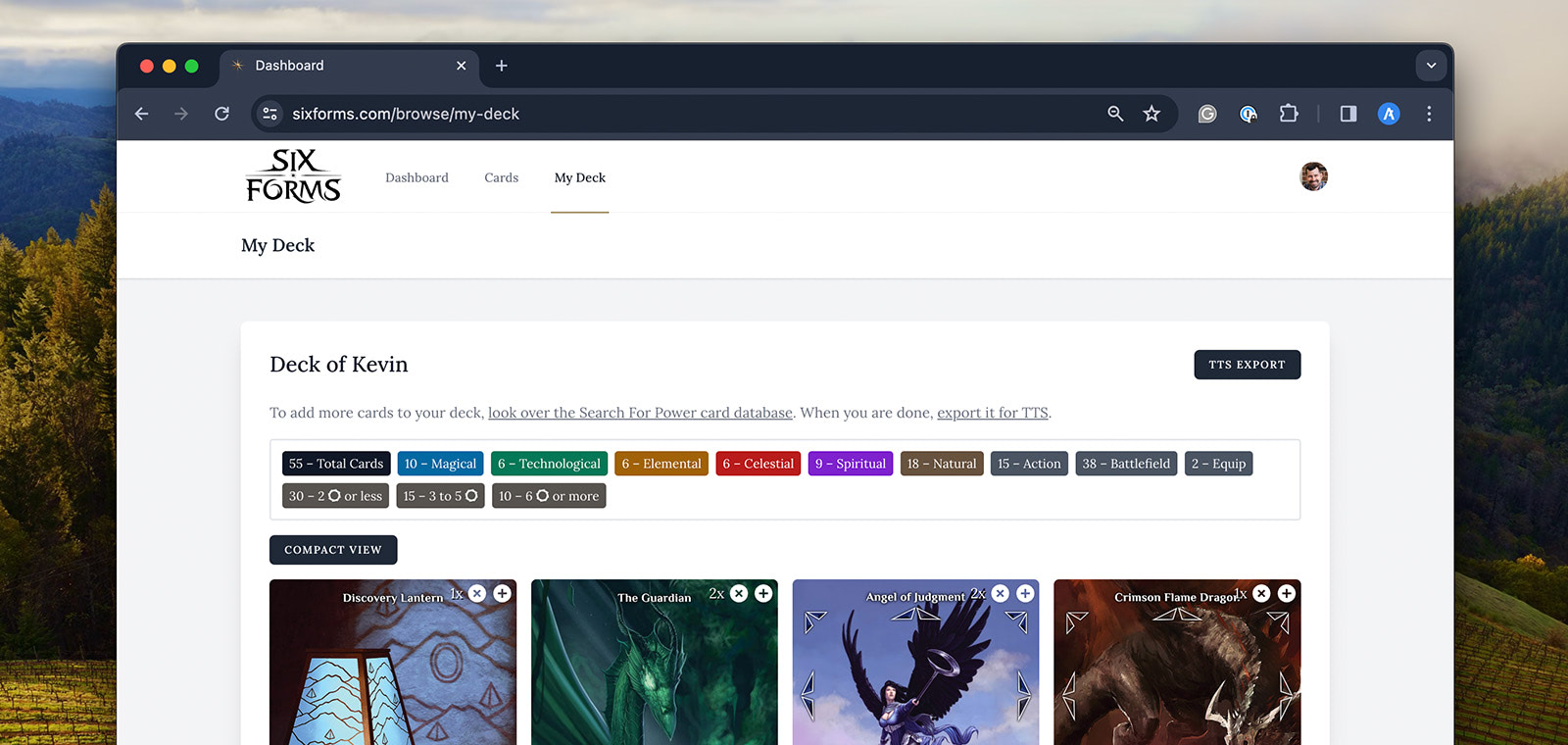This screenshot has height=745, width=1568.
Task: Open the user account avatar menu
Action: click(x=1314, y=176)
